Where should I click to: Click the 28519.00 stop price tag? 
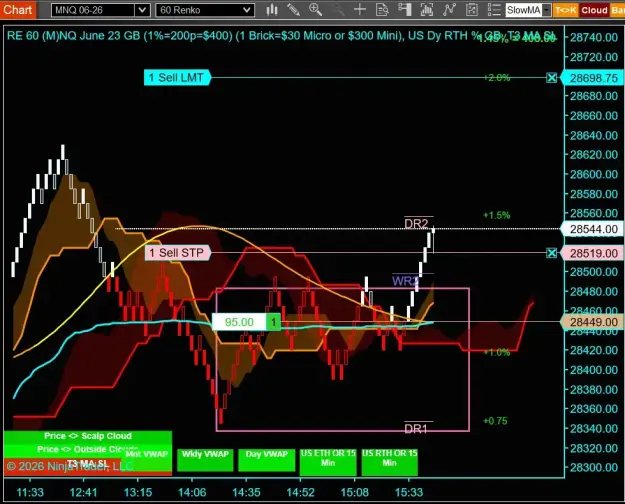(592, 253)
